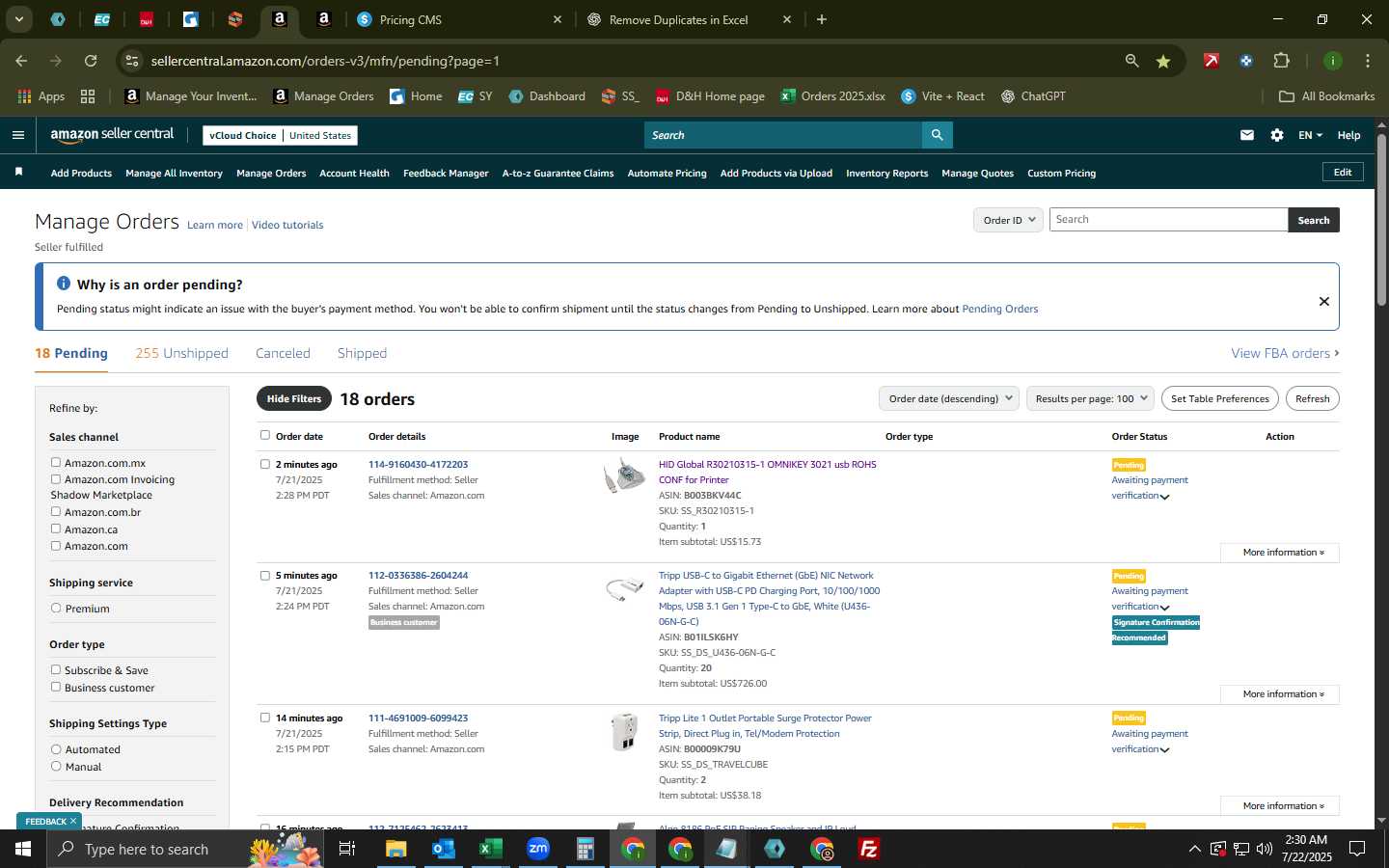Open a new browser tab
1389x868 pixels.
coord(822,19)
